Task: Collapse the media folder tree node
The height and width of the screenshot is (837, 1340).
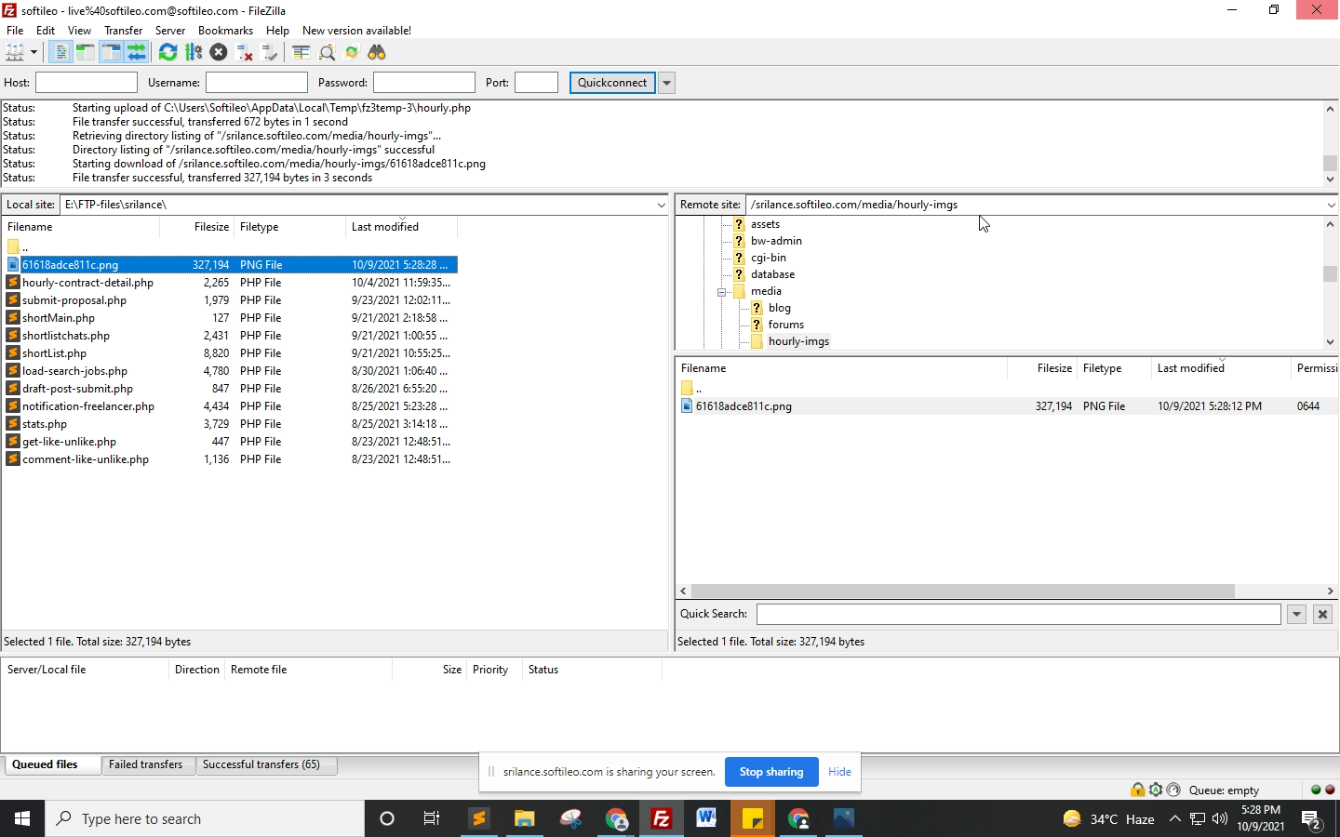Action: tap(721, 292)
